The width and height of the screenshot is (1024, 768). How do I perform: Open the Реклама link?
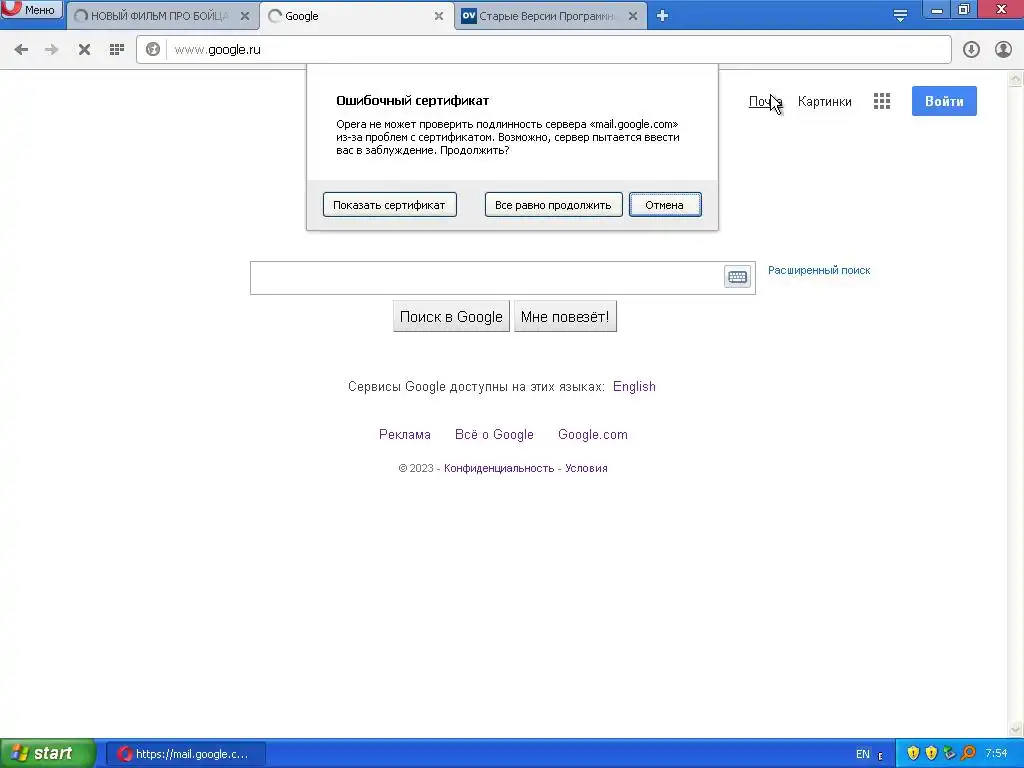(x=405, y=435)
